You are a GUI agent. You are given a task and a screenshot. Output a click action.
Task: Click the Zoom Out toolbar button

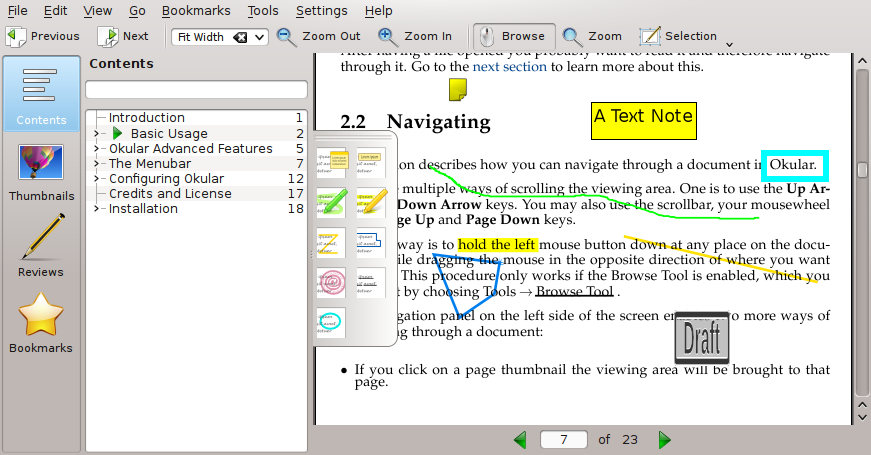pyautogui.click(x=319, y=36)
